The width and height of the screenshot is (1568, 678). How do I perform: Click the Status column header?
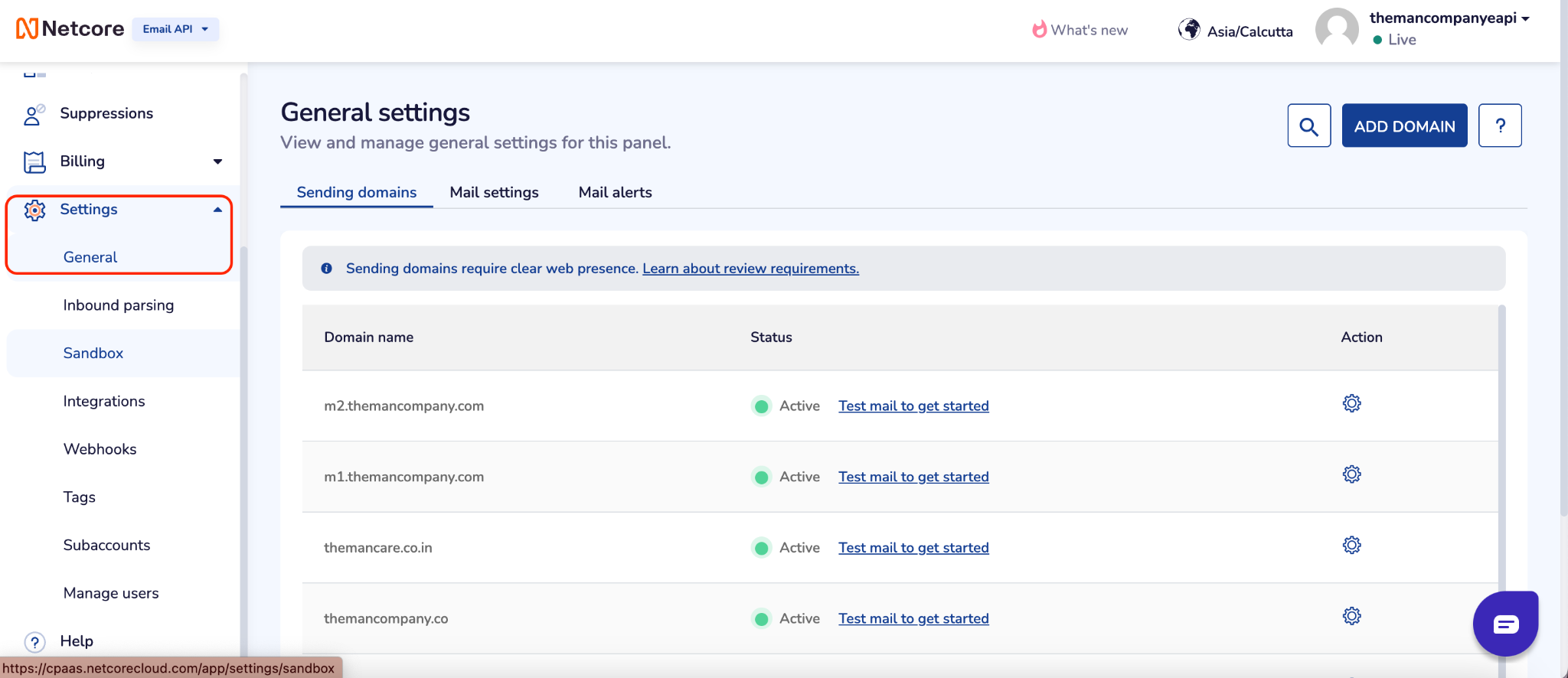(x=771, y=337)
